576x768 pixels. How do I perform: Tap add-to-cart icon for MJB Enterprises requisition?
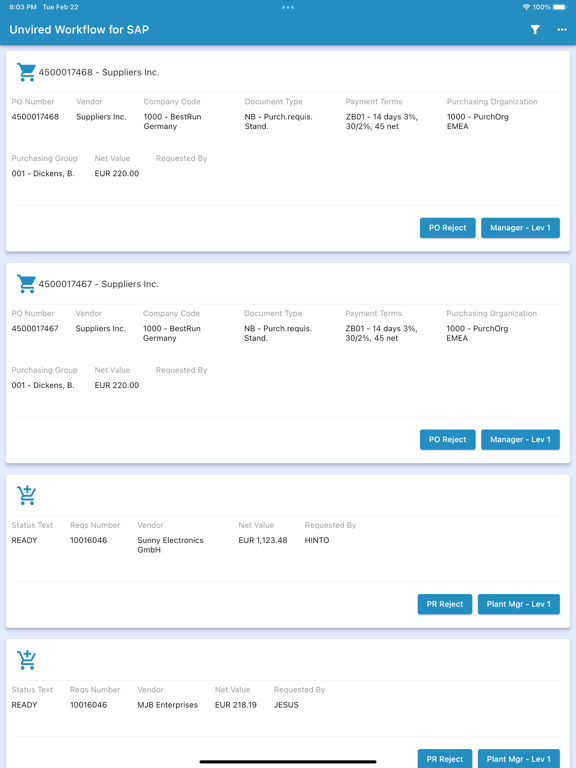tap(26, 660)
